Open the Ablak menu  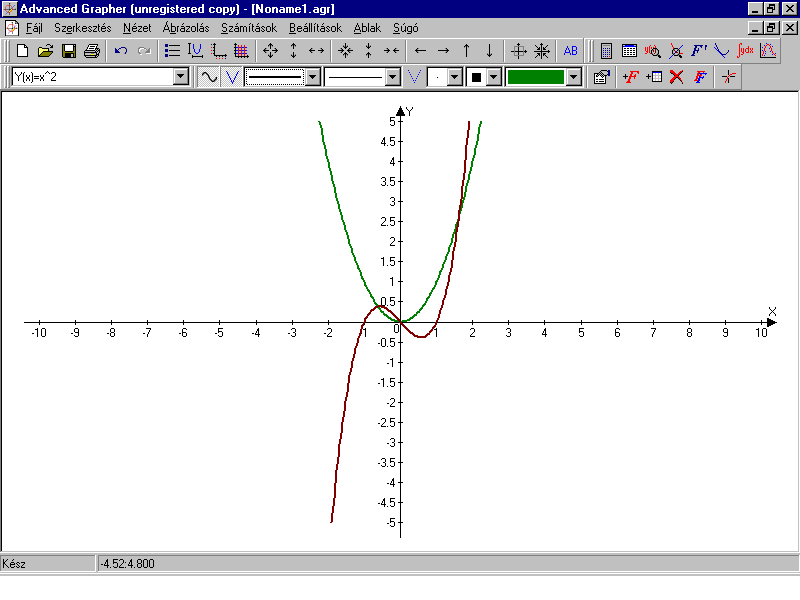click(x=367, y=28)
